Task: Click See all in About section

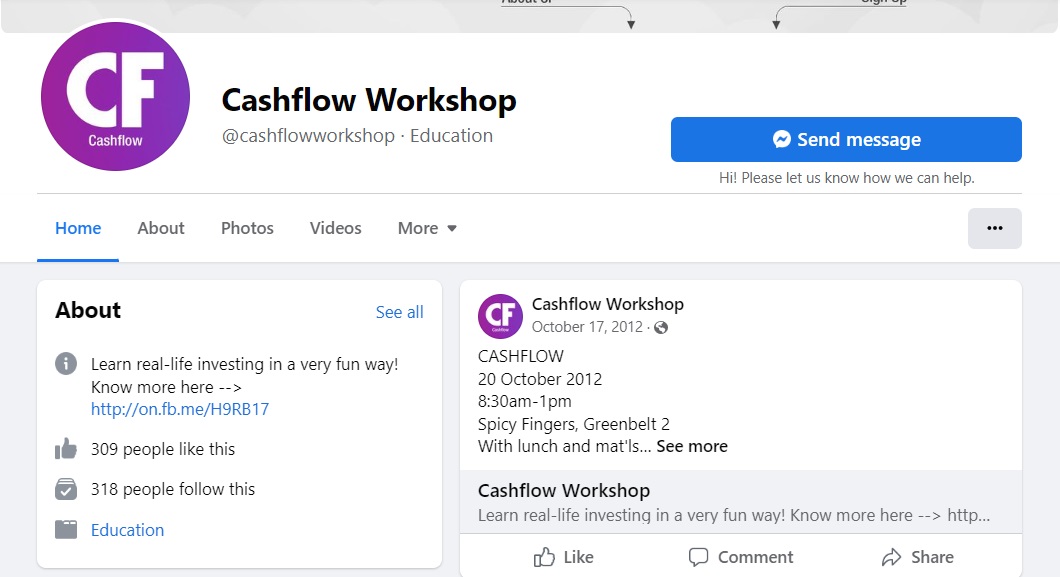Action: pyautogui.click(x=400, y=312)
